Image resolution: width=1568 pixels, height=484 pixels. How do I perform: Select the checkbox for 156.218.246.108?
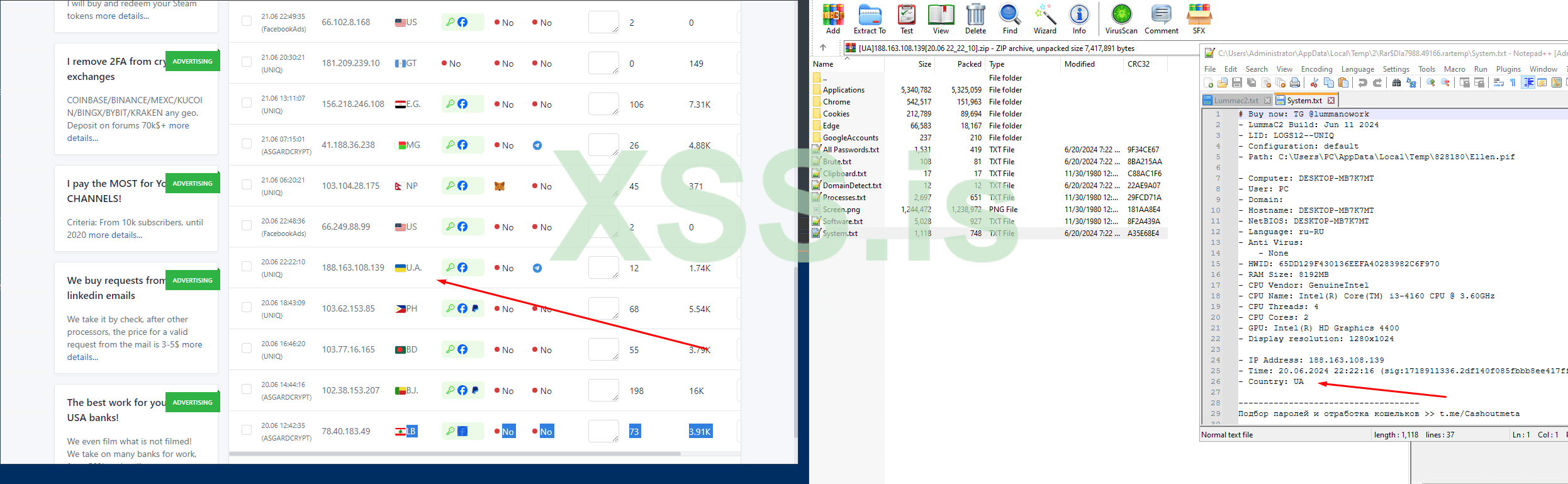(x=247, y=103)
